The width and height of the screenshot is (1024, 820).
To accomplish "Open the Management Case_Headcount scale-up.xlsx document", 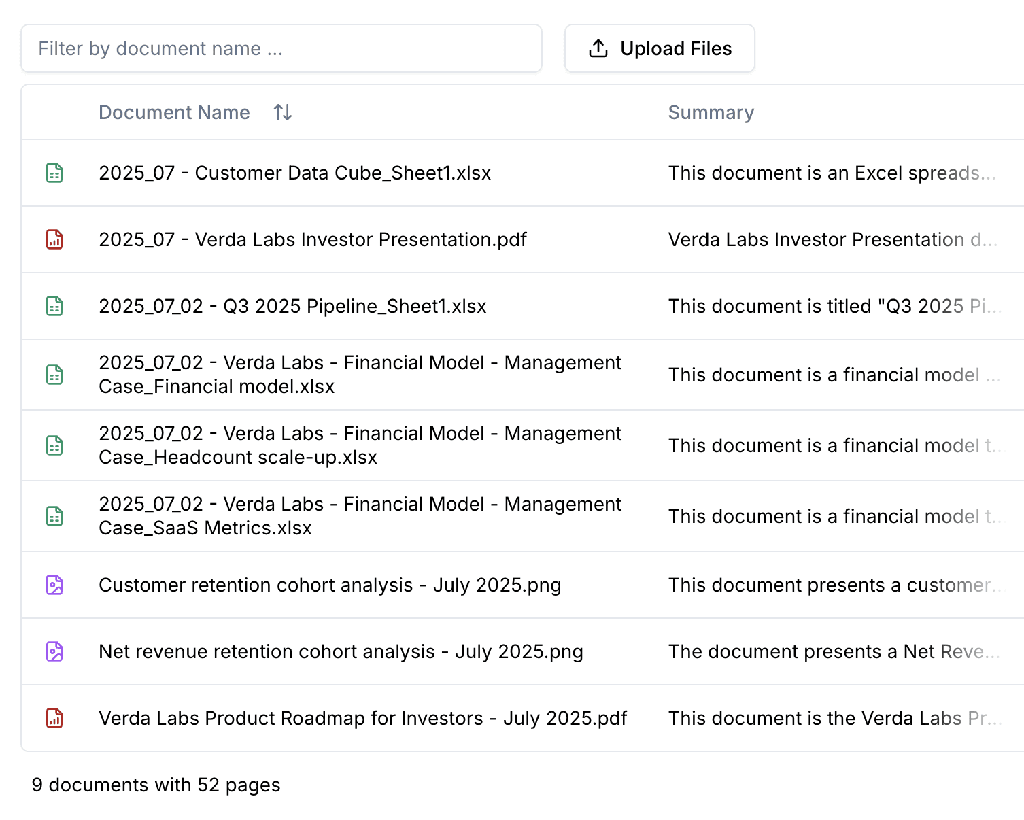I will coord(360,445).
